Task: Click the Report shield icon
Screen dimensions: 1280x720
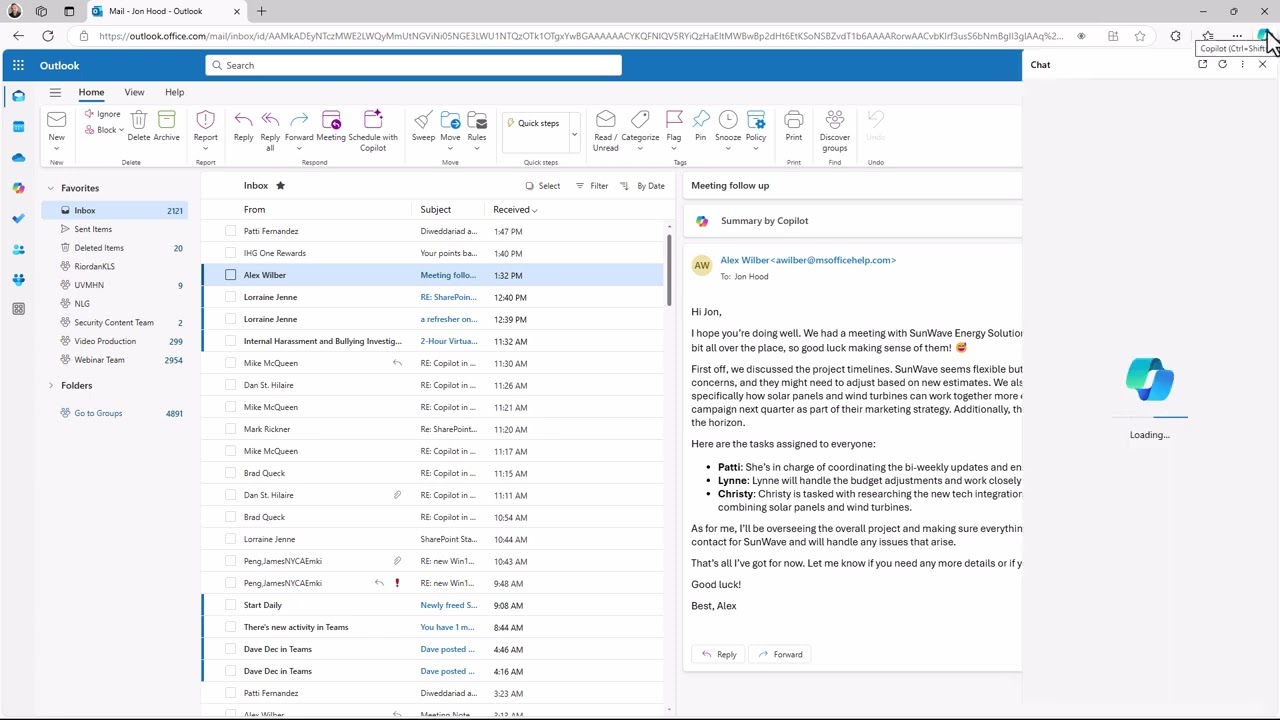Action: (x=205, y=120)
